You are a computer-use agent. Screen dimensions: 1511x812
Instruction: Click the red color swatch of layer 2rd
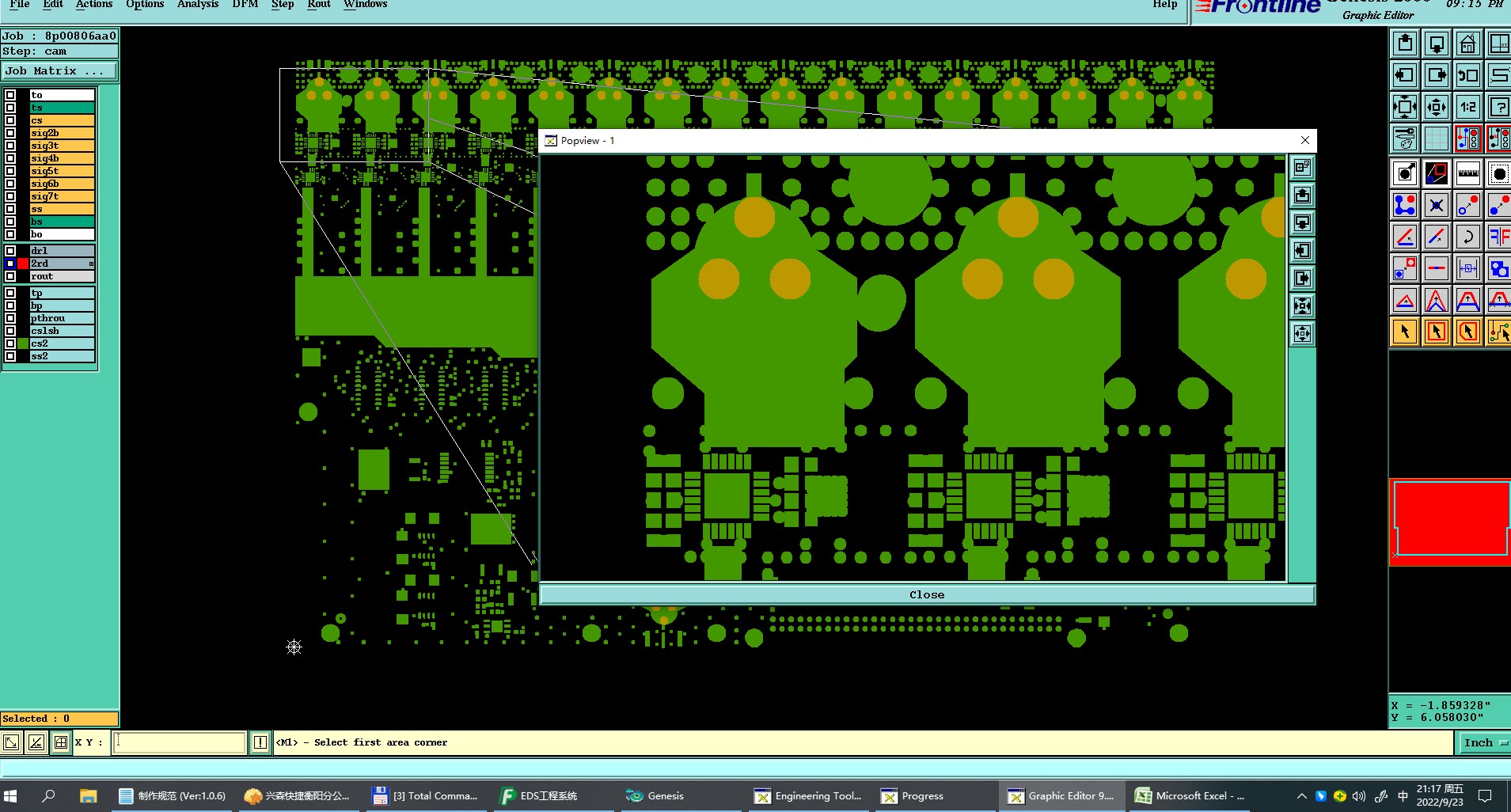[x=23, y=264]
